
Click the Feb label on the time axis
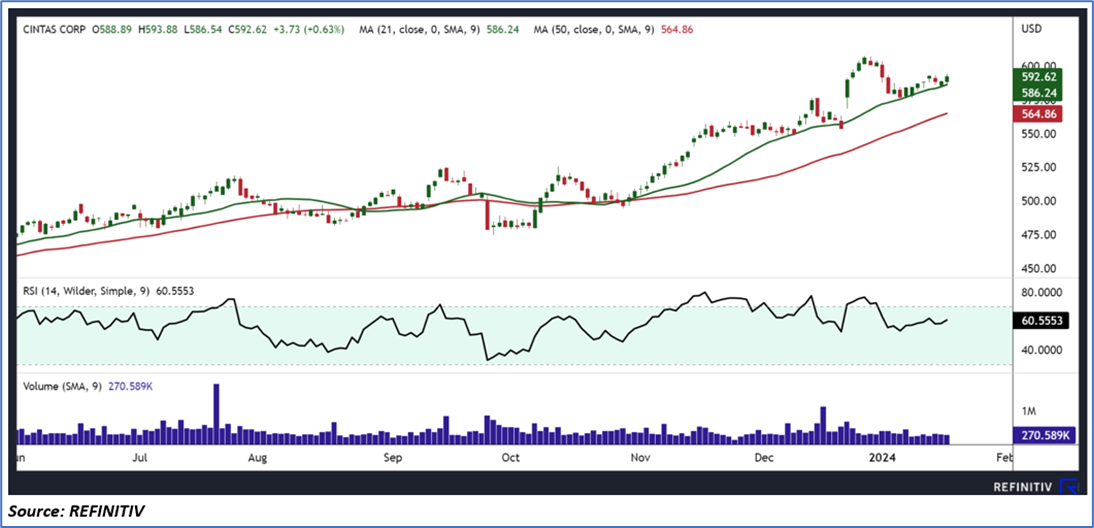pos(1004,458)
